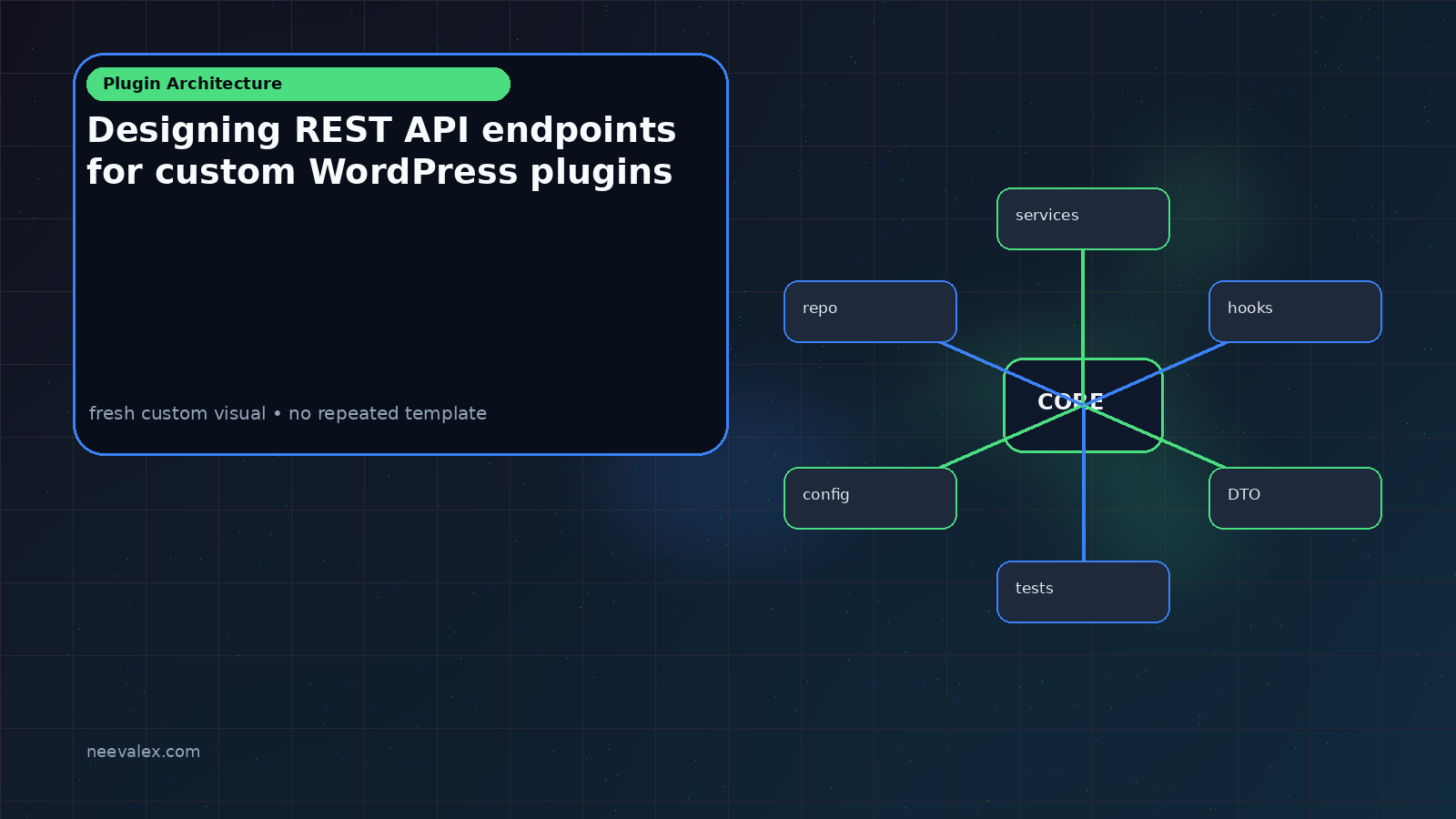This screenshot has height=819, width=1456.
Task: Select the repo node in diagram
Action: 870,311
